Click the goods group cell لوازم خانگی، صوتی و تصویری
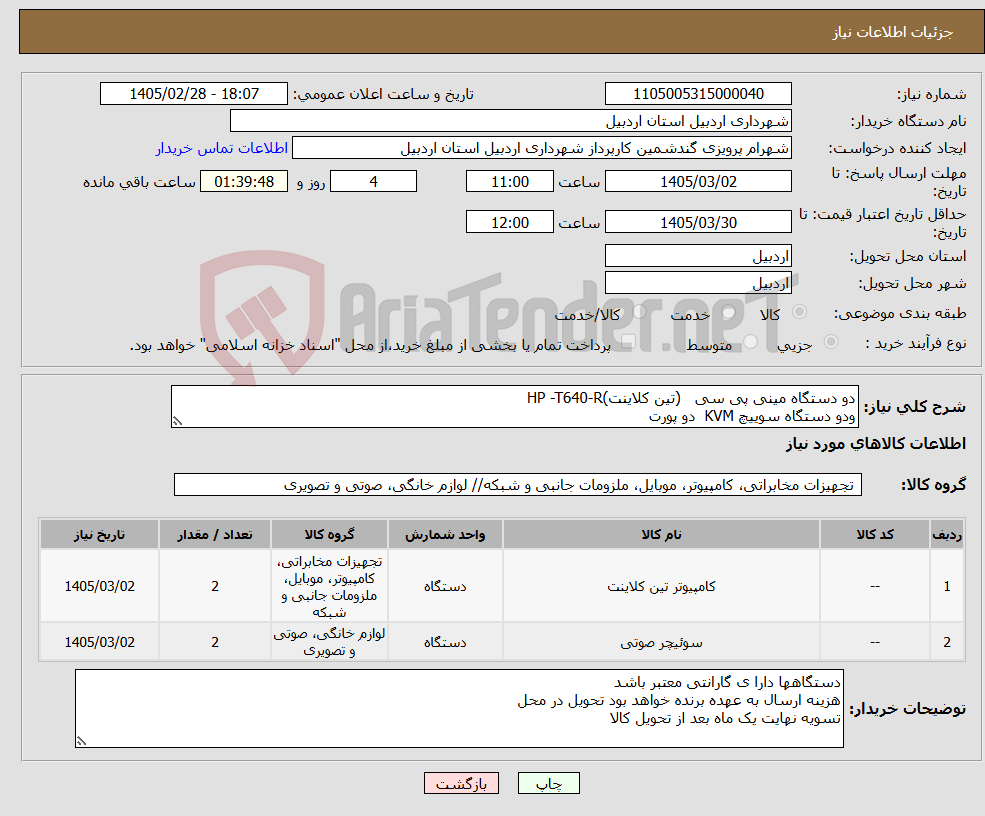The width and height of the screenshot is (985, 816). (x=329, y=642)
